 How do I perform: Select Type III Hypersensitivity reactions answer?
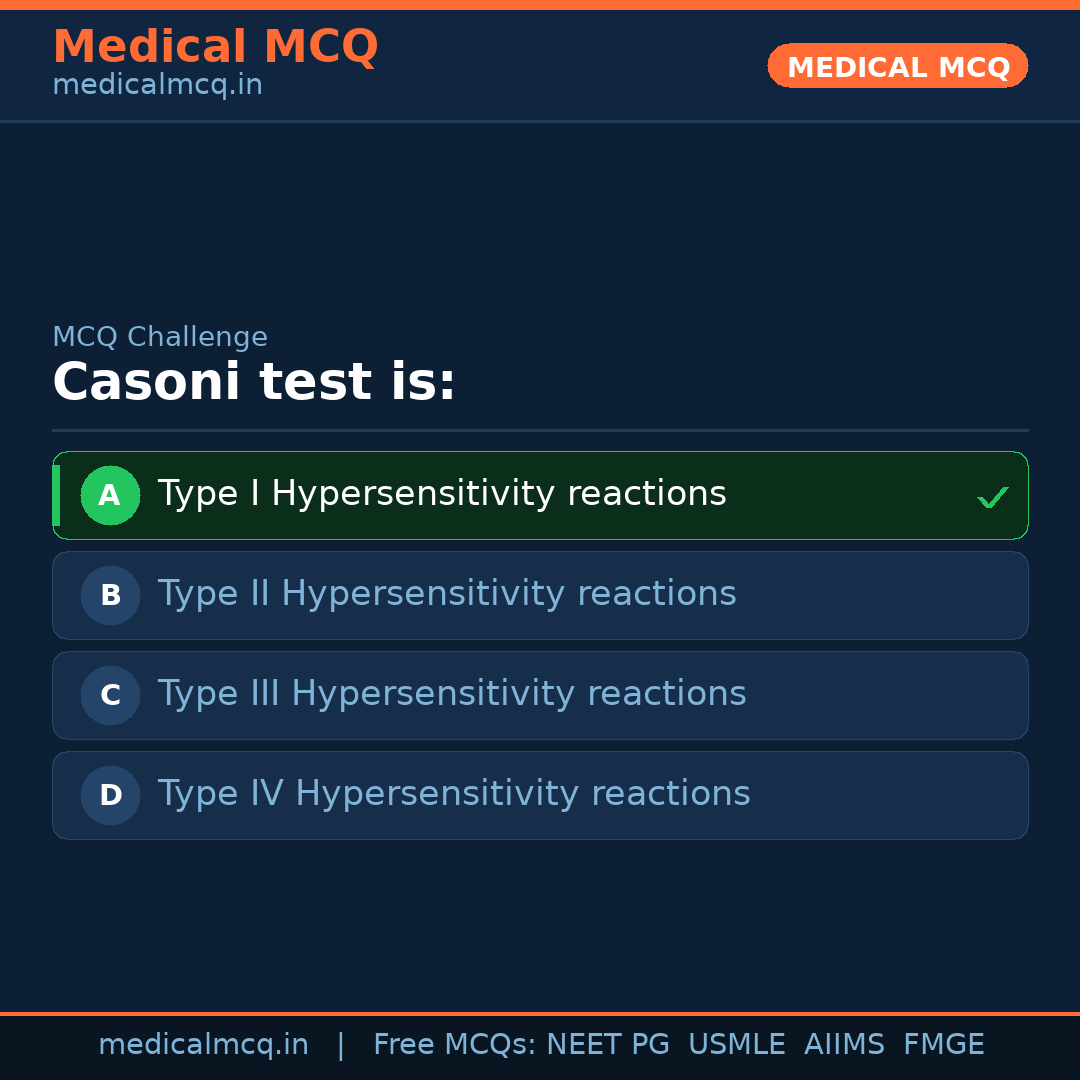452,694
